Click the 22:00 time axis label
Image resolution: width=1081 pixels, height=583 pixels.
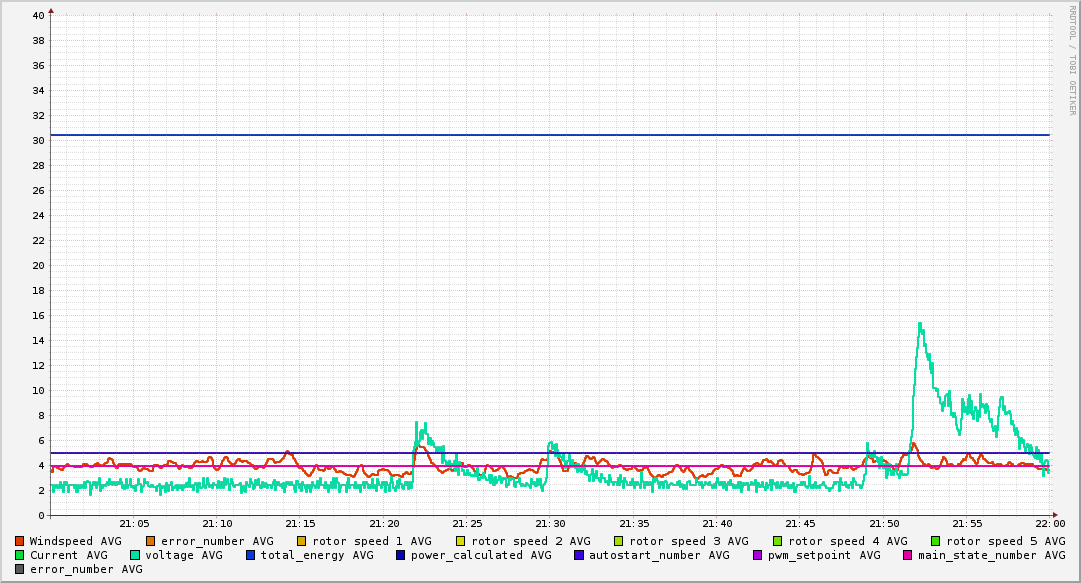(1049, 523)
